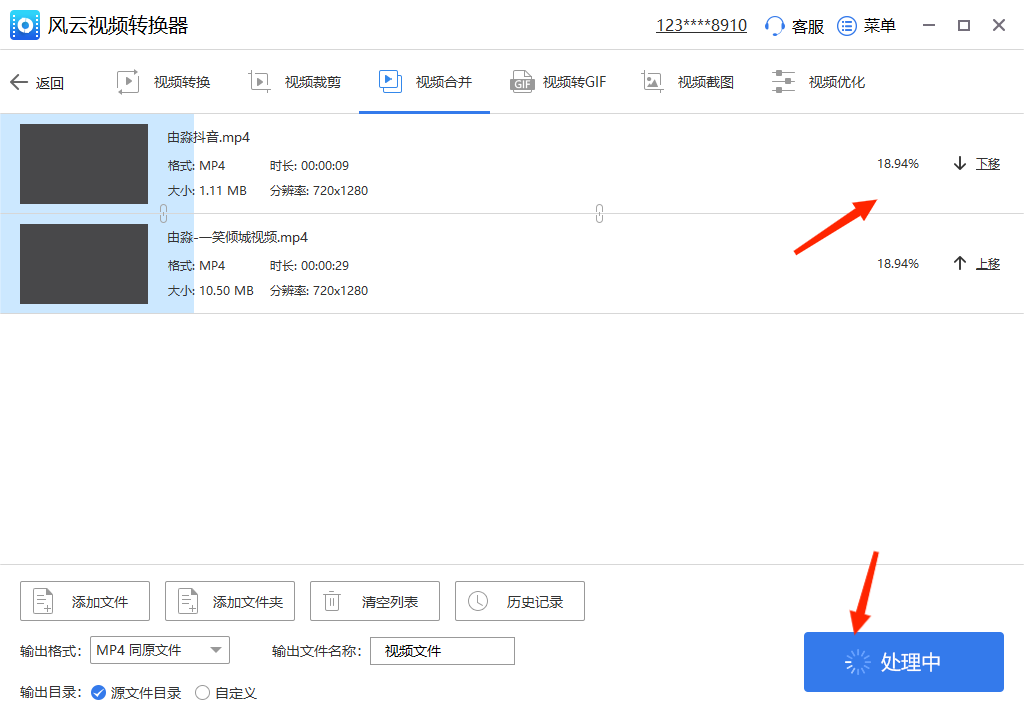Image resolution: width=1024 pixels, height=720 pixels.
Task: Click the app logo icon in the title bar
Action: point(24,24)
